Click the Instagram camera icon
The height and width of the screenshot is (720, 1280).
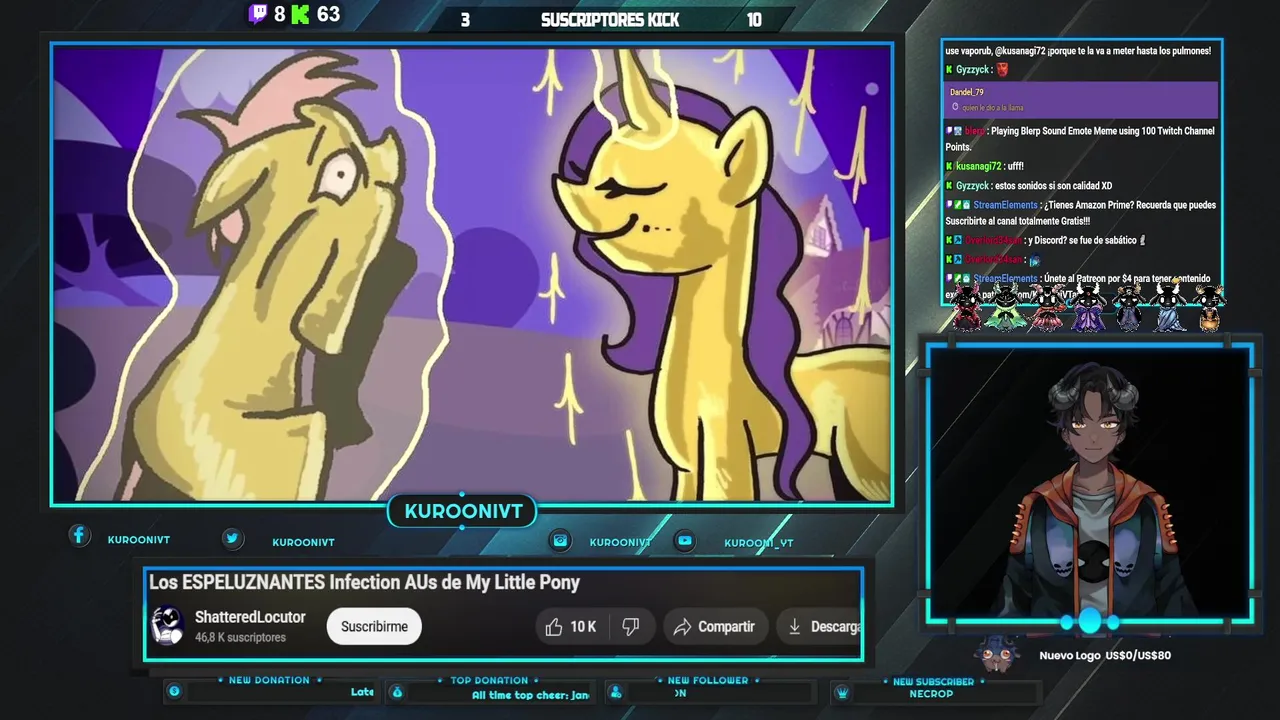pos(560,540)
